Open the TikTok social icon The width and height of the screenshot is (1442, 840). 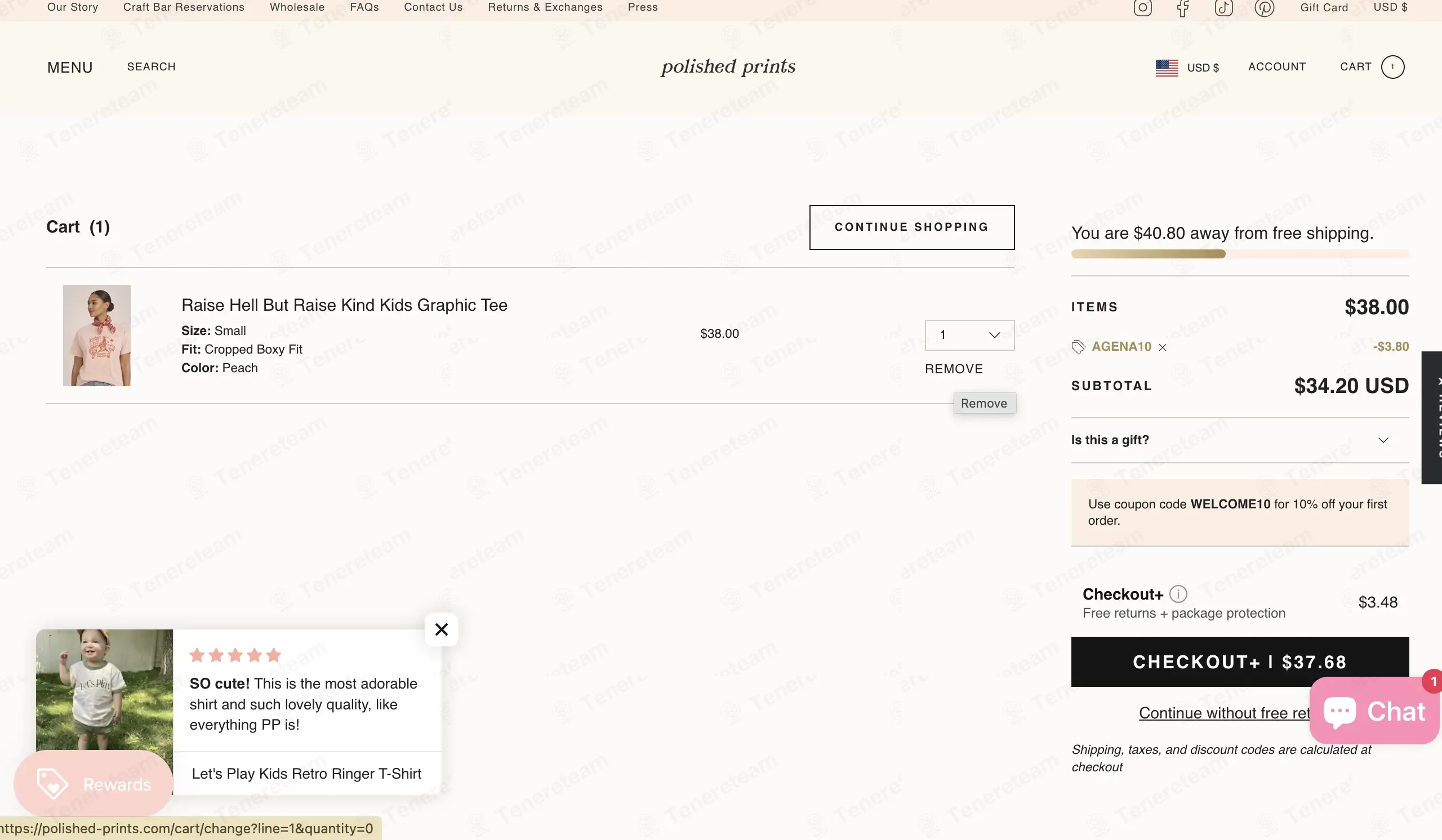pyautogui.click(x=1223, y=8)
